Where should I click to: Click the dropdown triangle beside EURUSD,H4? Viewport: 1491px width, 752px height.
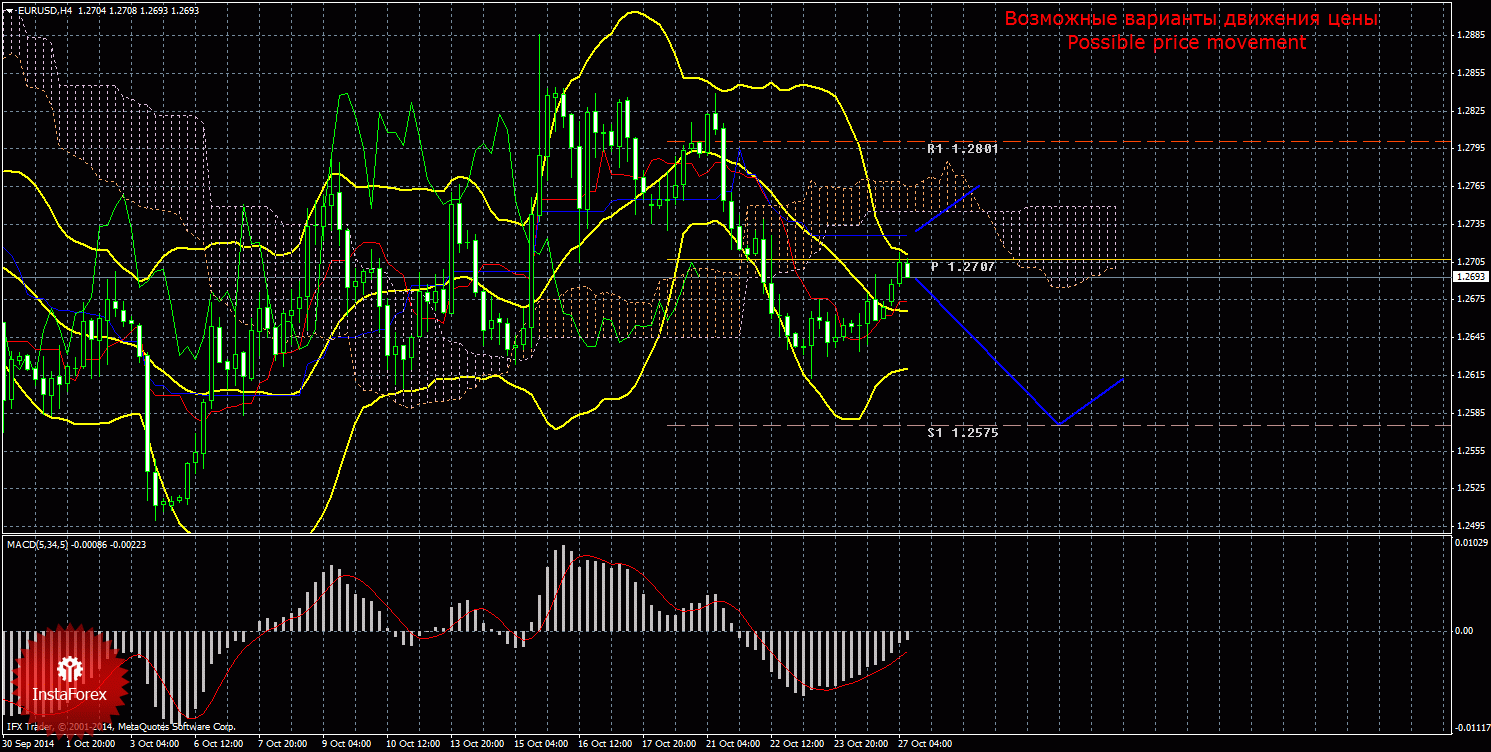coord(9,10)
